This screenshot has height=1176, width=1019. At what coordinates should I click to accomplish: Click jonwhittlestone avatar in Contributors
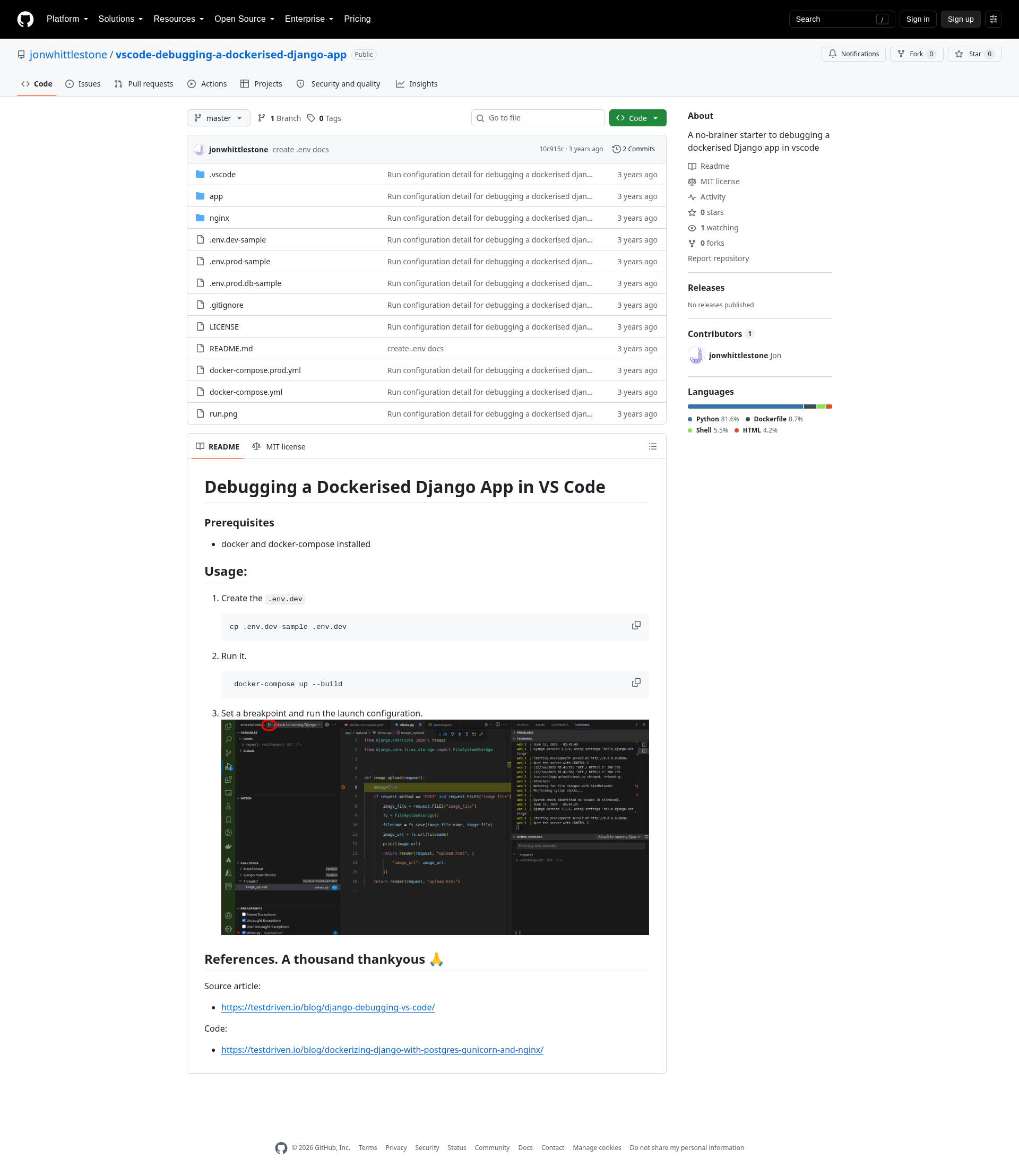point(696,356)
